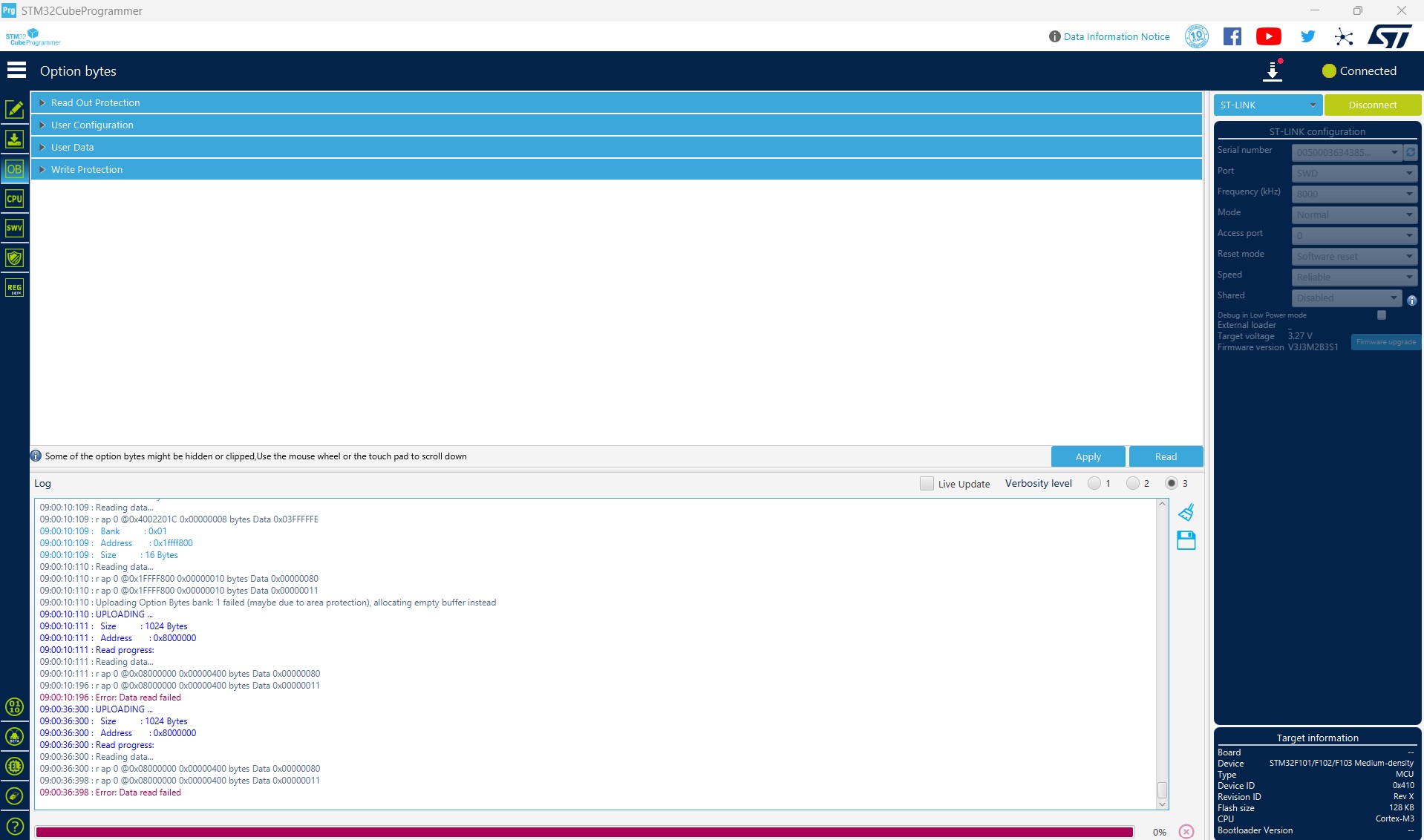This screenshot has width=1424, height=840.
Task: Select the OB option bytes tab
Action: [14, 169]
